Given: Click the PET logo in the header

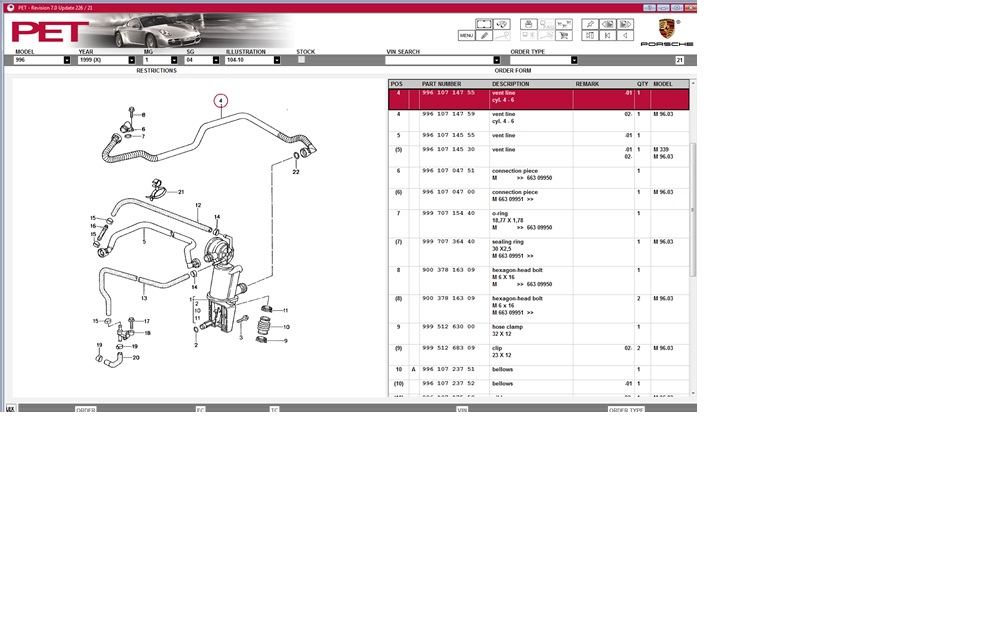Looking at the screenshot, I should tap(50, 32).
